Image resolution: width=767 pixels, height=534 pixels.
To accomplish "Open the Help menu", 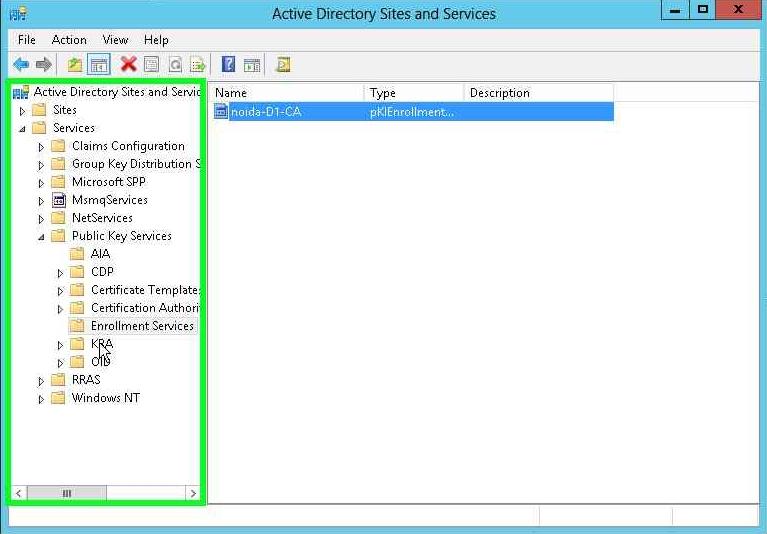I will (x=156, y=40).
